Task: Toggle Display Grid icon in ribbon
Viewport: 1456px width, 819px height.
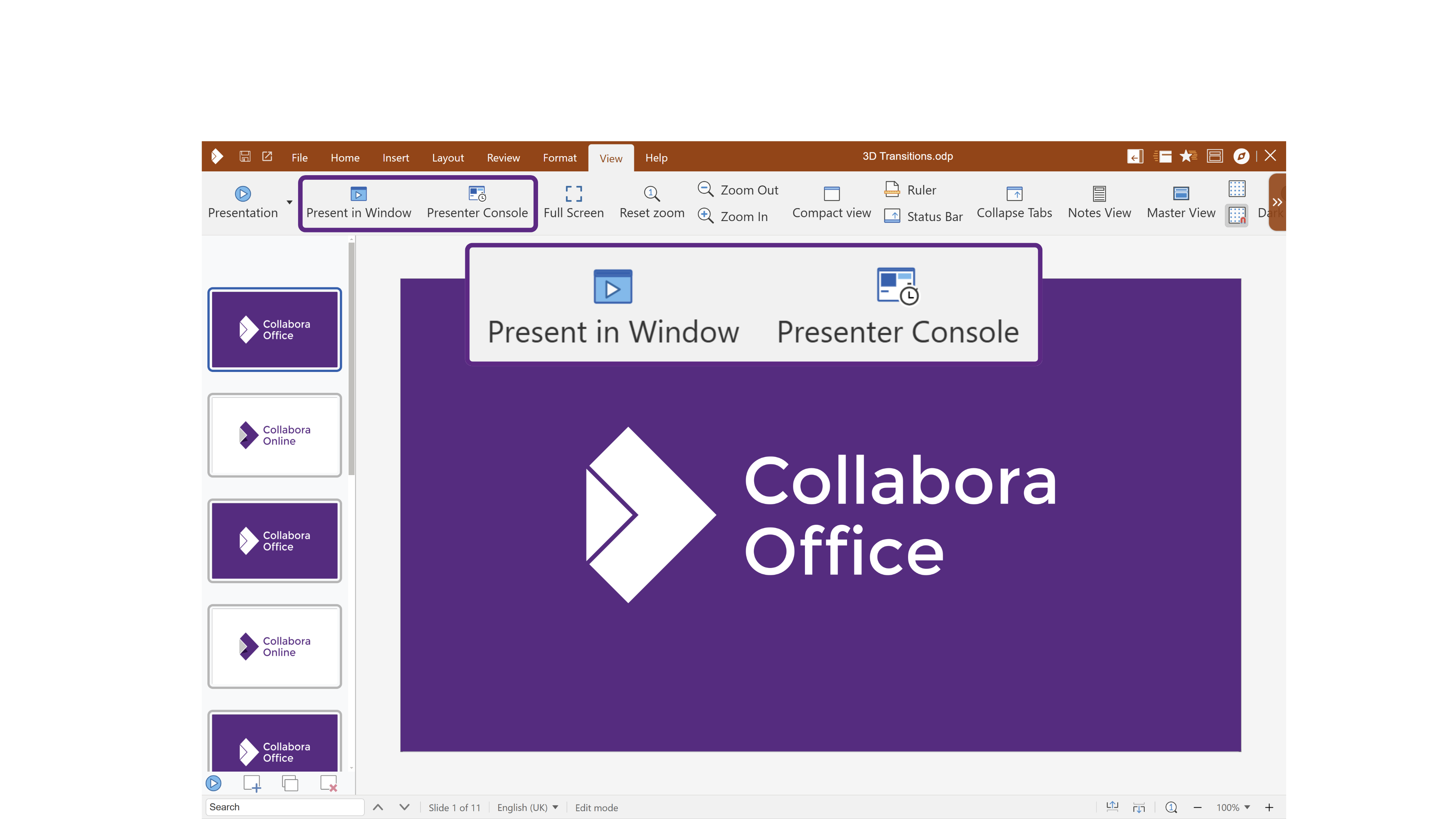Action: (1237, 189)
